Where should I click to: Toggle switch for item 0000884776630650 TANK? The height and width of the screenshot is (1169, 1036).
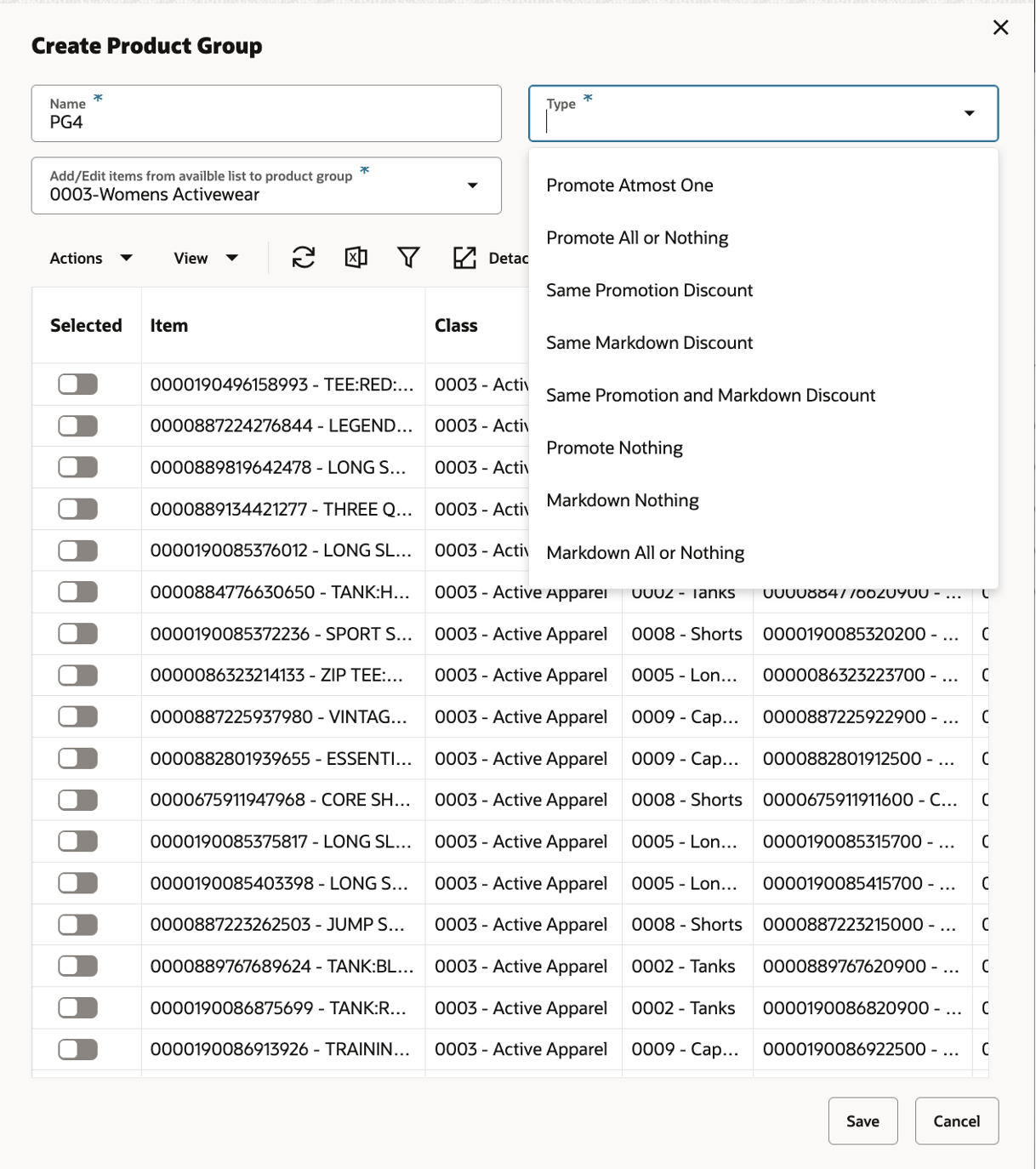tap(78, 592)
